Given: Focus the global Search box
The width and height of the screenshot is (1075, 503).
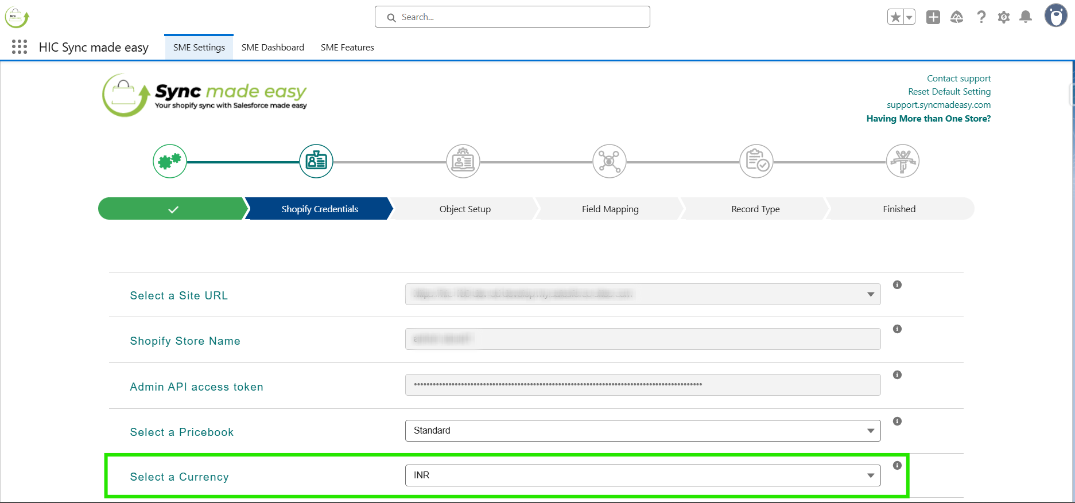Looking at the screenshot, I should (x=512, y=17).
